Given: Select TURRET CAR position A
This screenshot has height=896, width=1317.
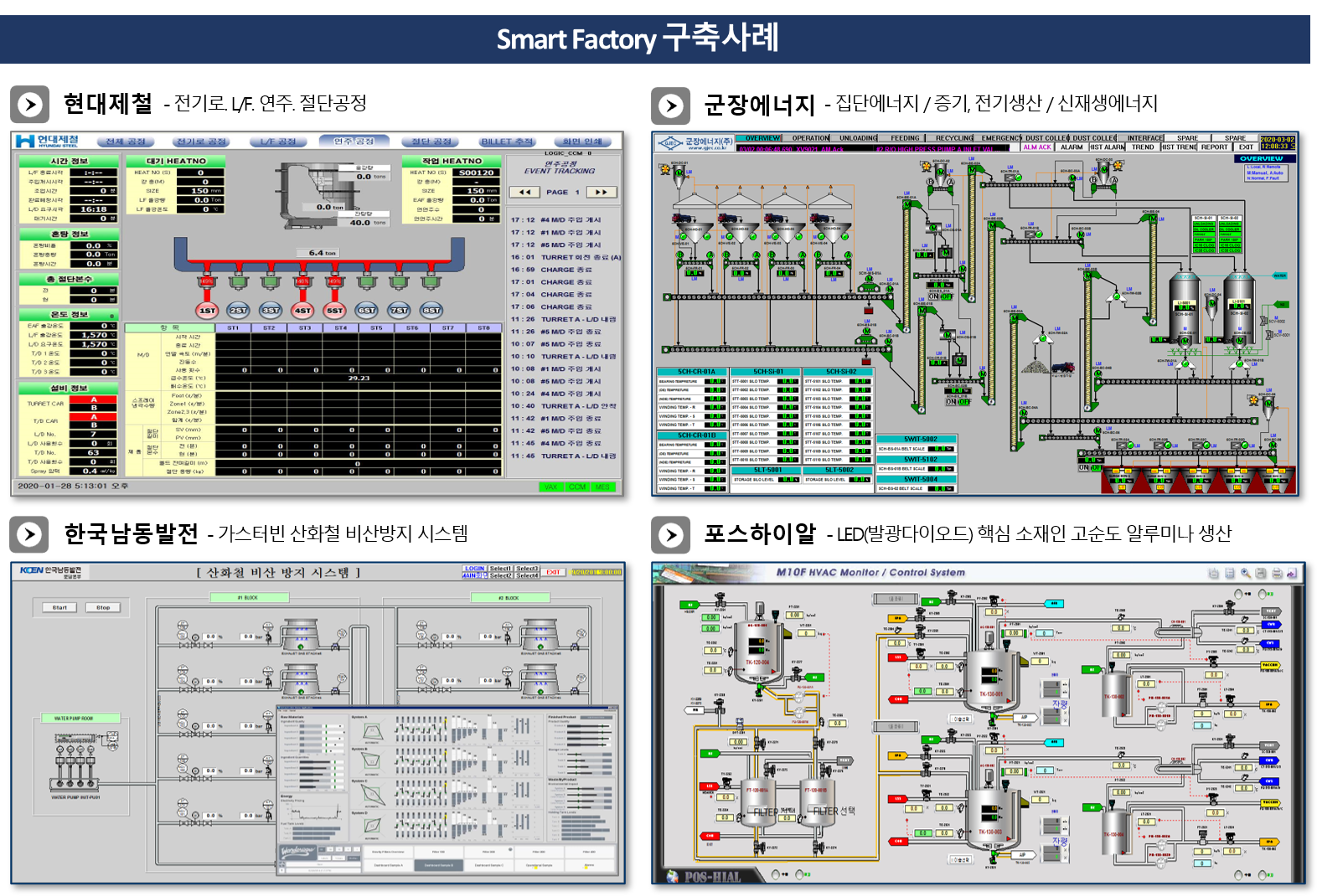Looking at the screenshot, I should [x=93, y=399].
